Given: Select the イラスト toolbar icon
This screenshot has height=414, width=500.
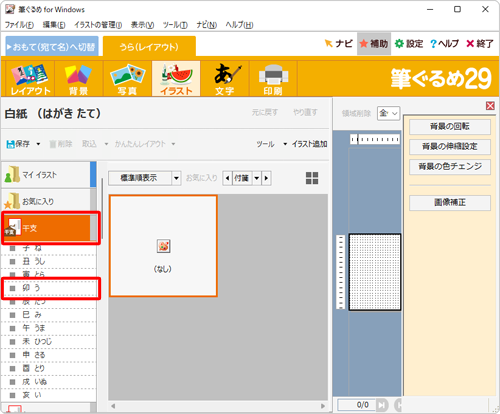Looking at the screenshot, I should tap(176, 79).
